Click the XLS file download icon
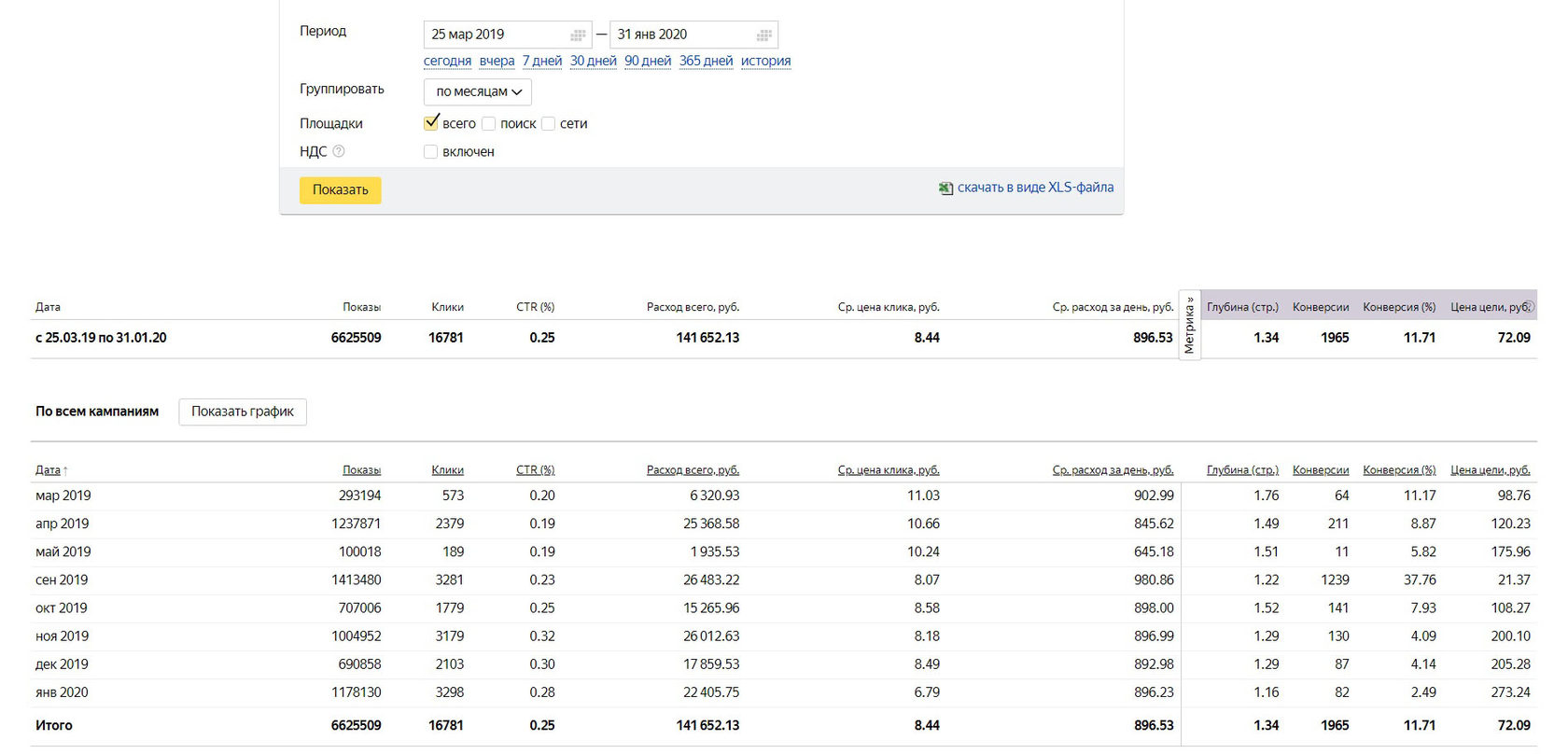 pyautogui.click(x=945, y=188)
